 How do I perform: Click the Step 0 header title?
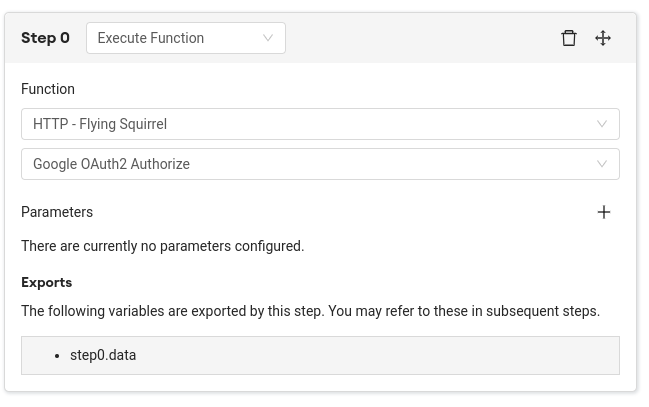click(45, 38)
